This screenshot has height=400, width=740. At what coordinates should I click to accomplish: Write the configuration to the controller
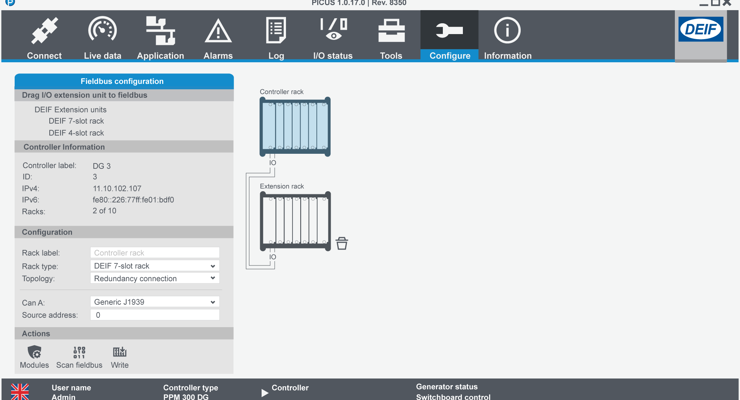(x=120, y=356)
